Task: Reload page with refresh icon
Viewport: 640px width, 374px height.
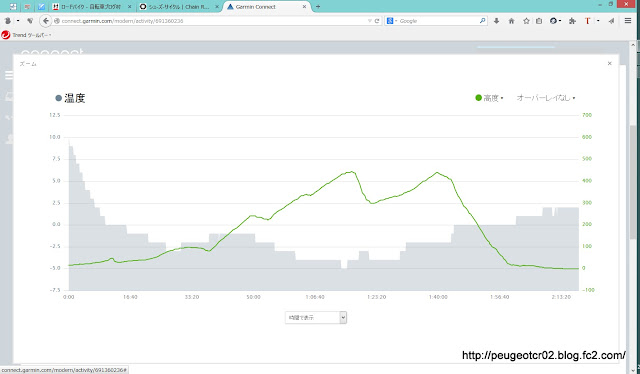Action: (x=377, y=21)
